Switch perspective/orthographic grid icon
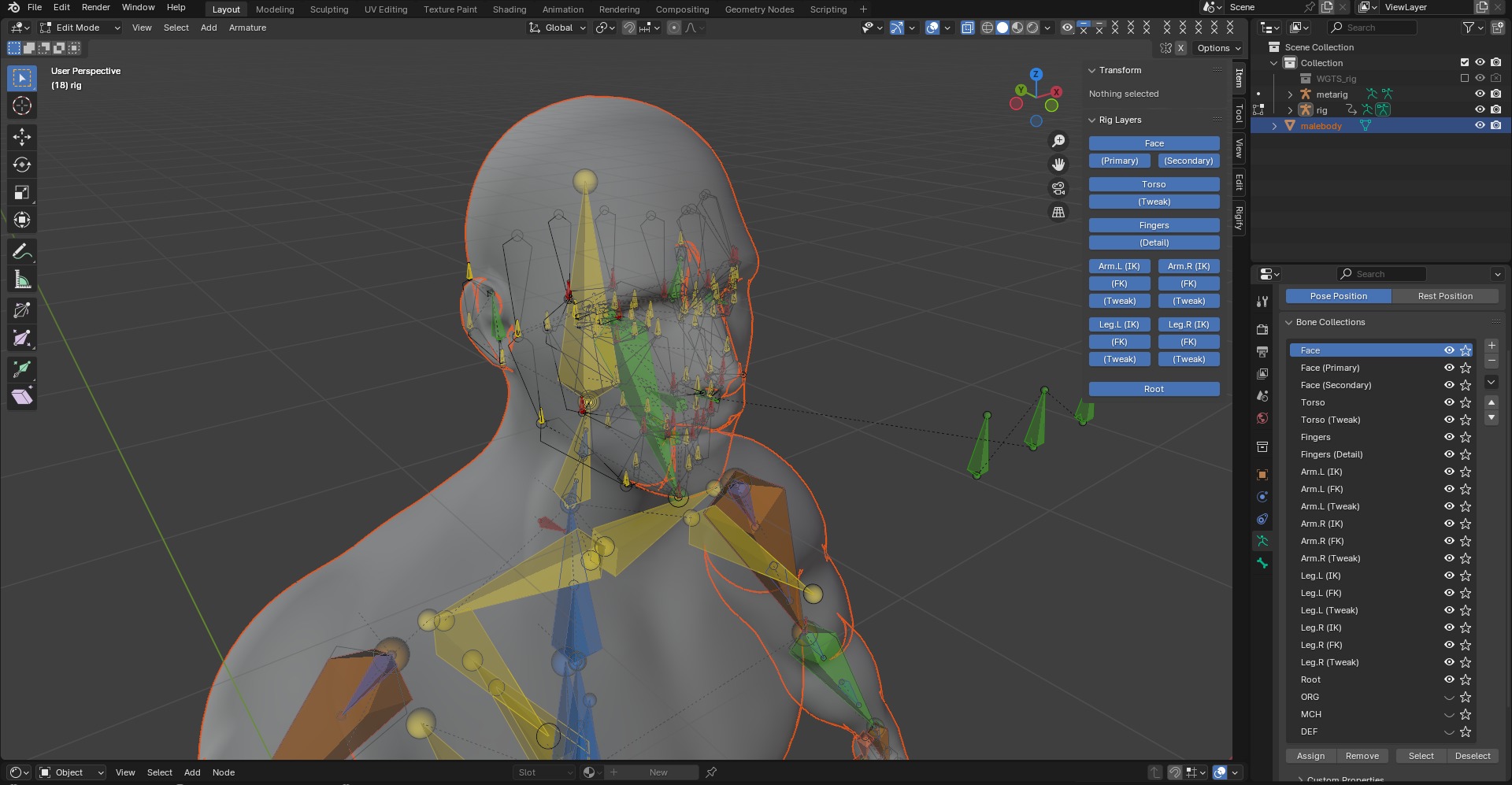This screenshot has width=1512, height=785. (x=1058, y=213)
